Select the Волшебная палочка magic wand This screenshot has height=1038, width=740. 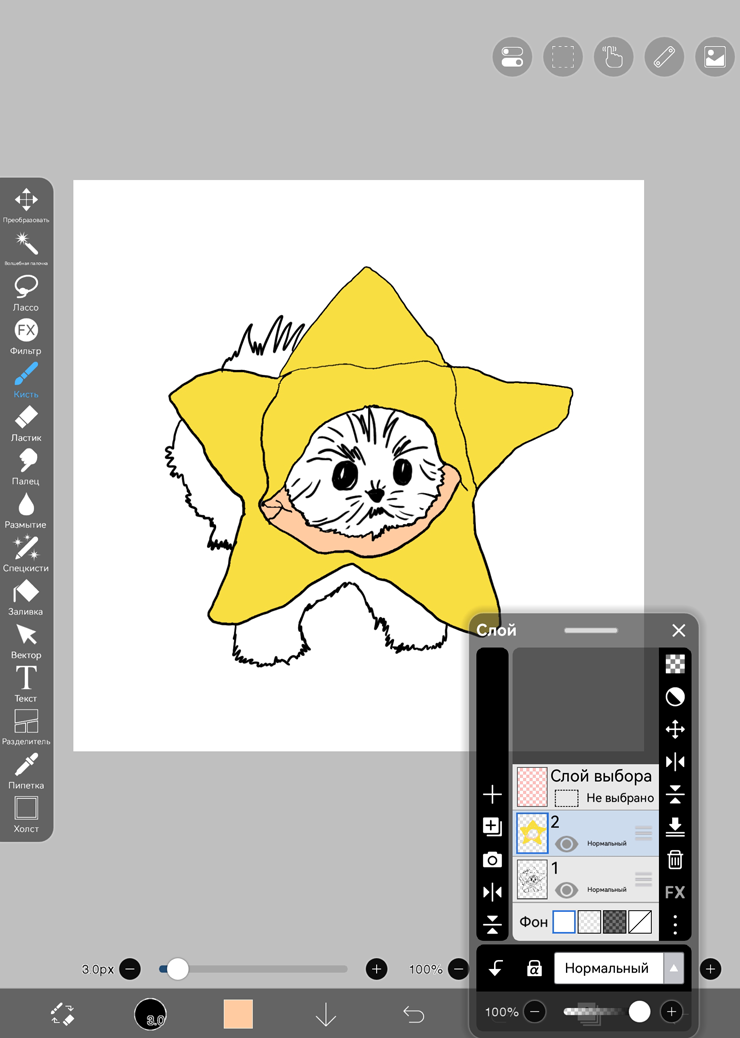(26, 245)
